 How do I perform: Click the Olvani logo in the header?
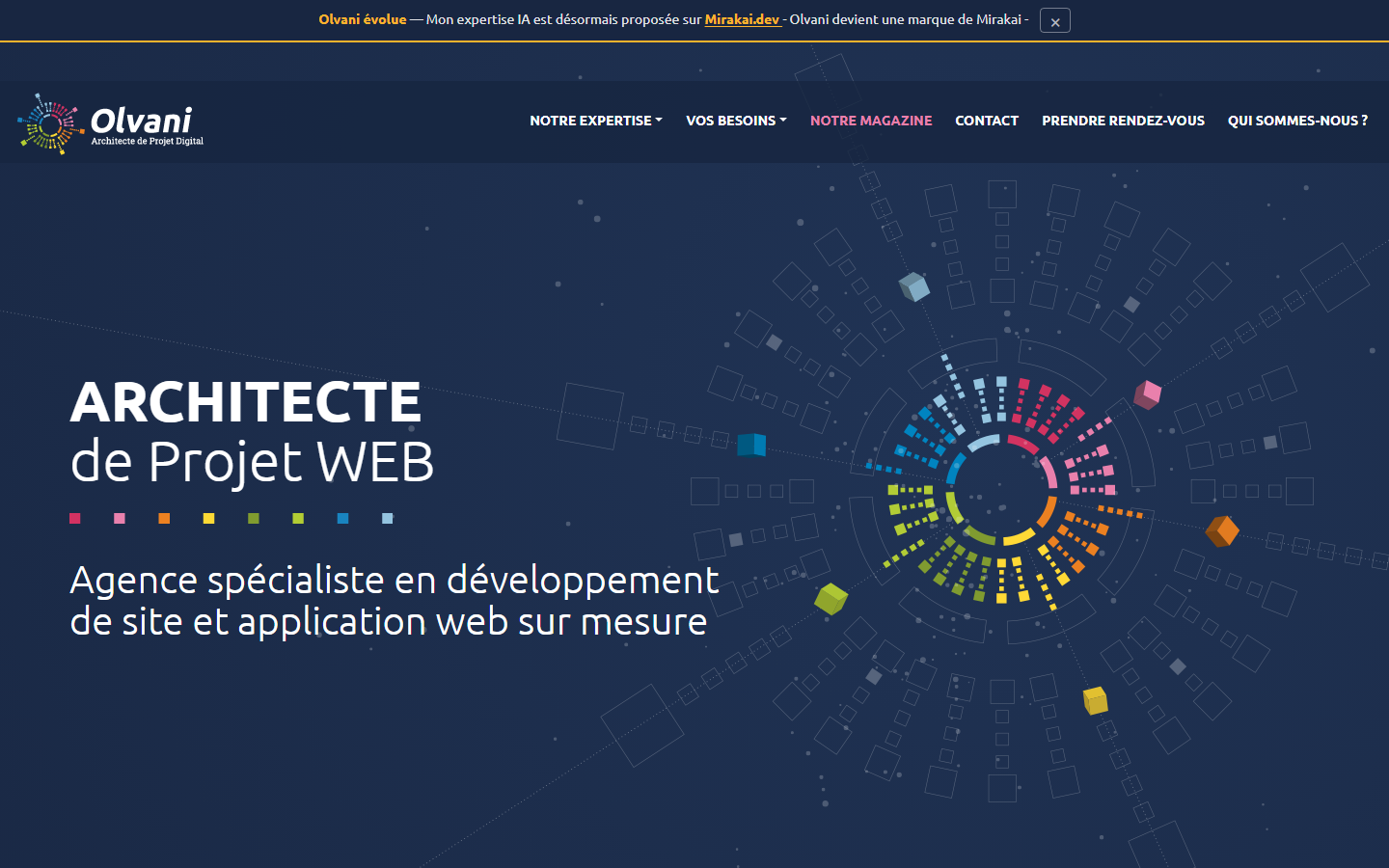(111, 123)
